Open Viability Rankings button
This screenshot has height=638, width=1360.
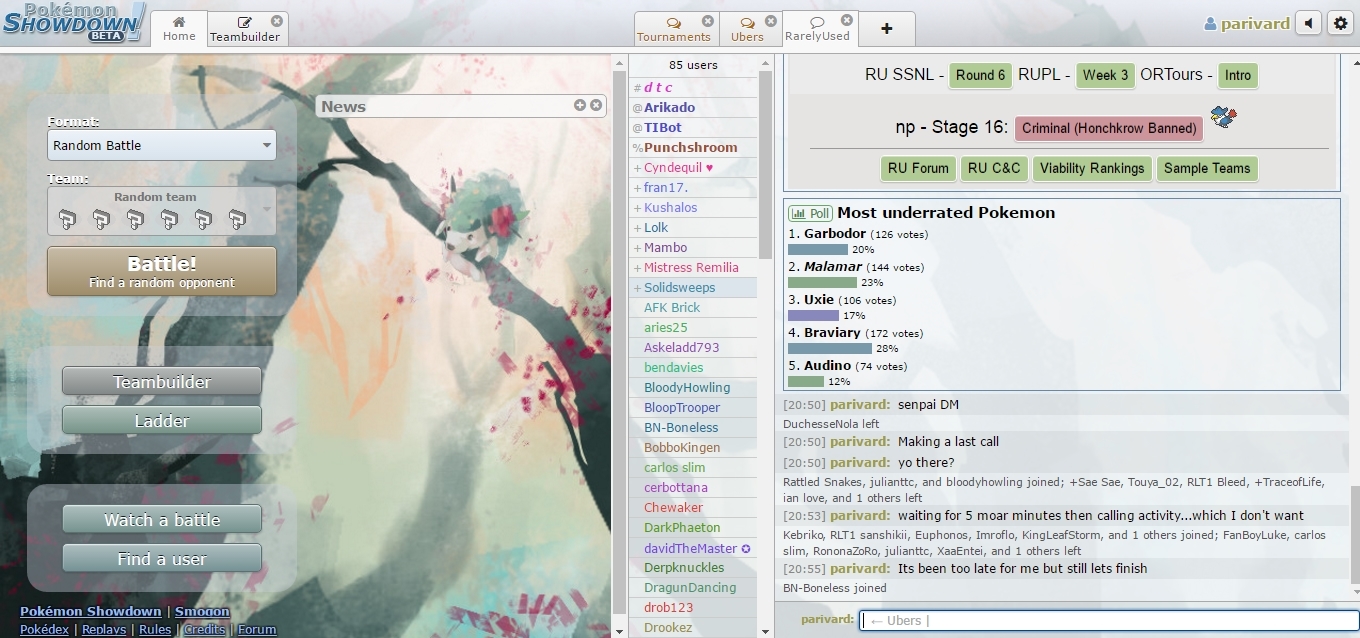[x=1092, y=168]
